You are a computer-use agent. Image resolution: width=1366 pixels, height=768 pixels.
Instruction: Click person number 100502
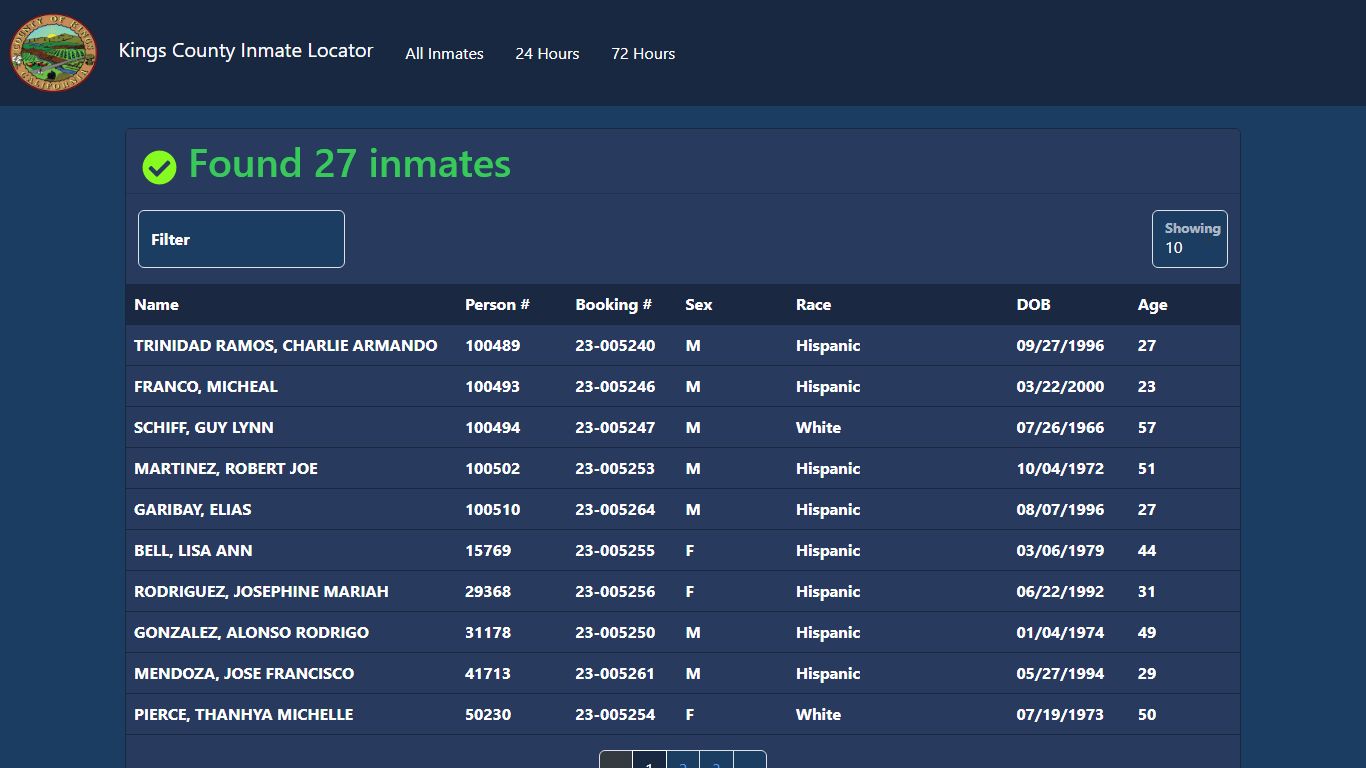pyautogui.click(x=492, y=469)
